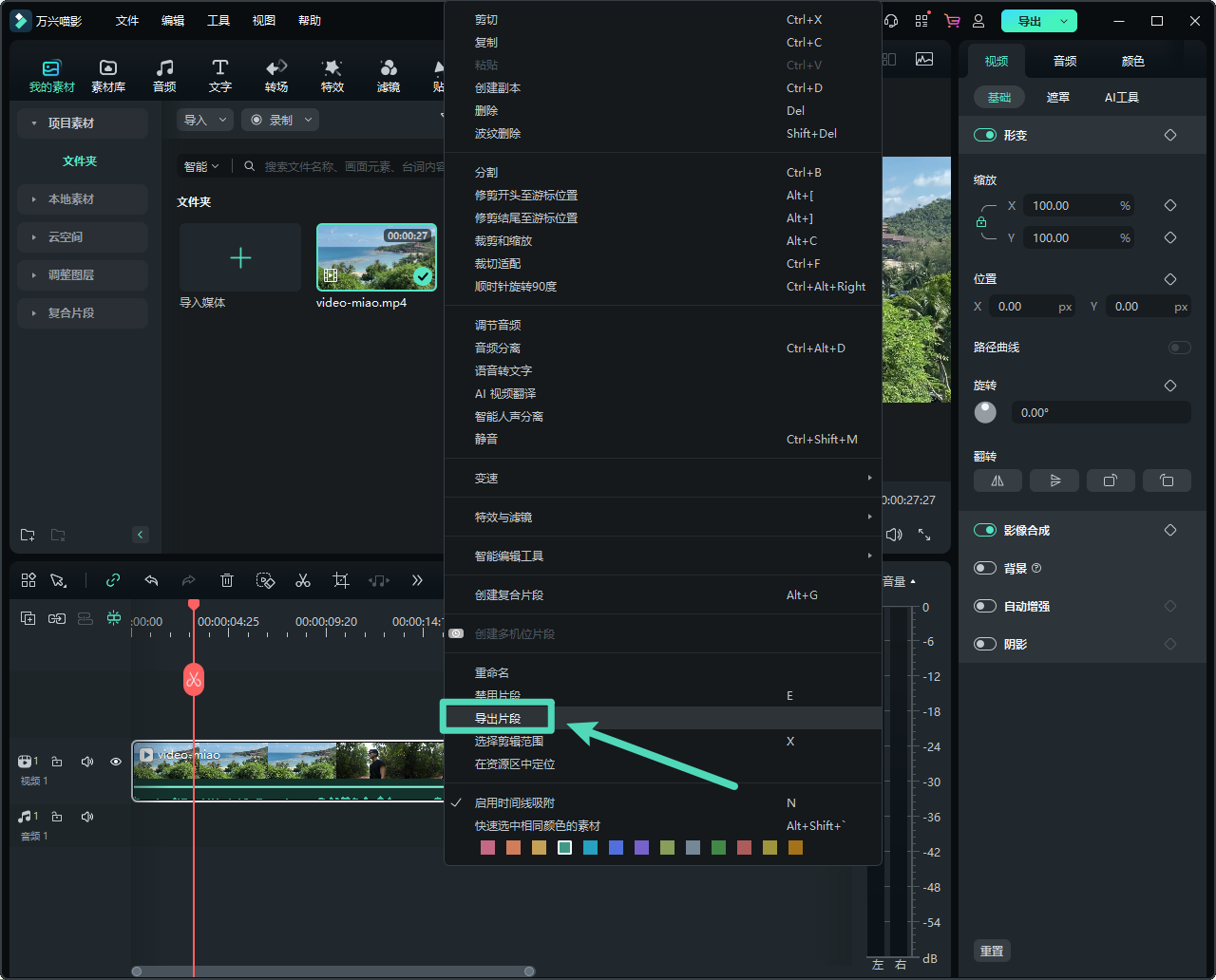Image resolution: width=1216 pixels, height=980 pixels.
Task: Click the flip horizontal icon under 翻转
Action: pos(997,481)
